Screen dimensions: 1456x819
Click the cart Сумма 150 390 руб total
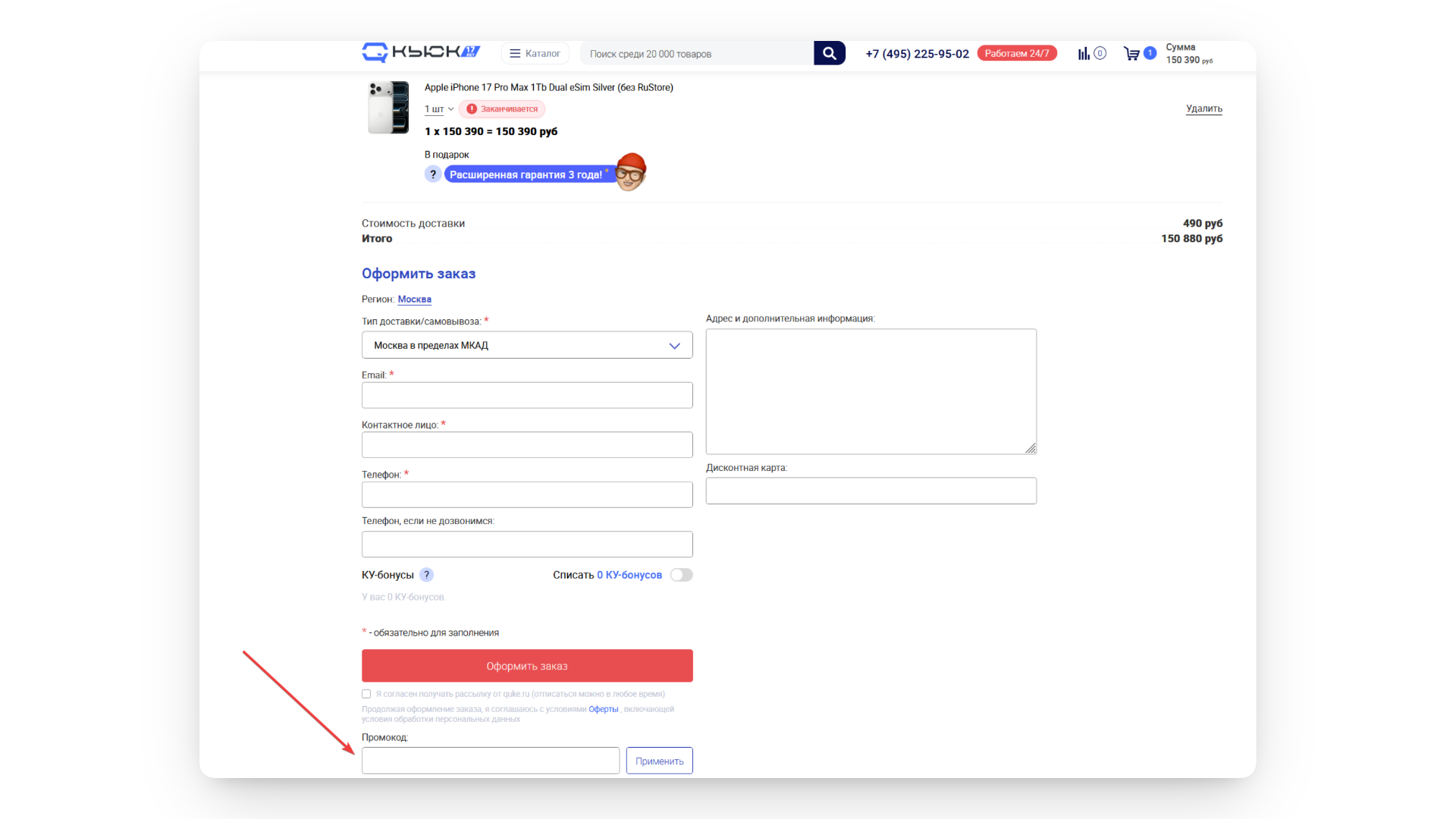[1189, 54]
